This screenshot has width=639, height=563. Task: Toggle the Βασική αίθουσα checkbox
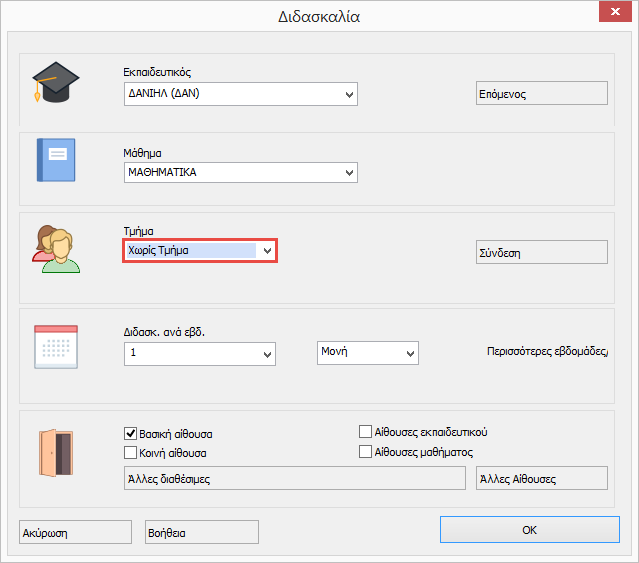(x=130, y=434)
